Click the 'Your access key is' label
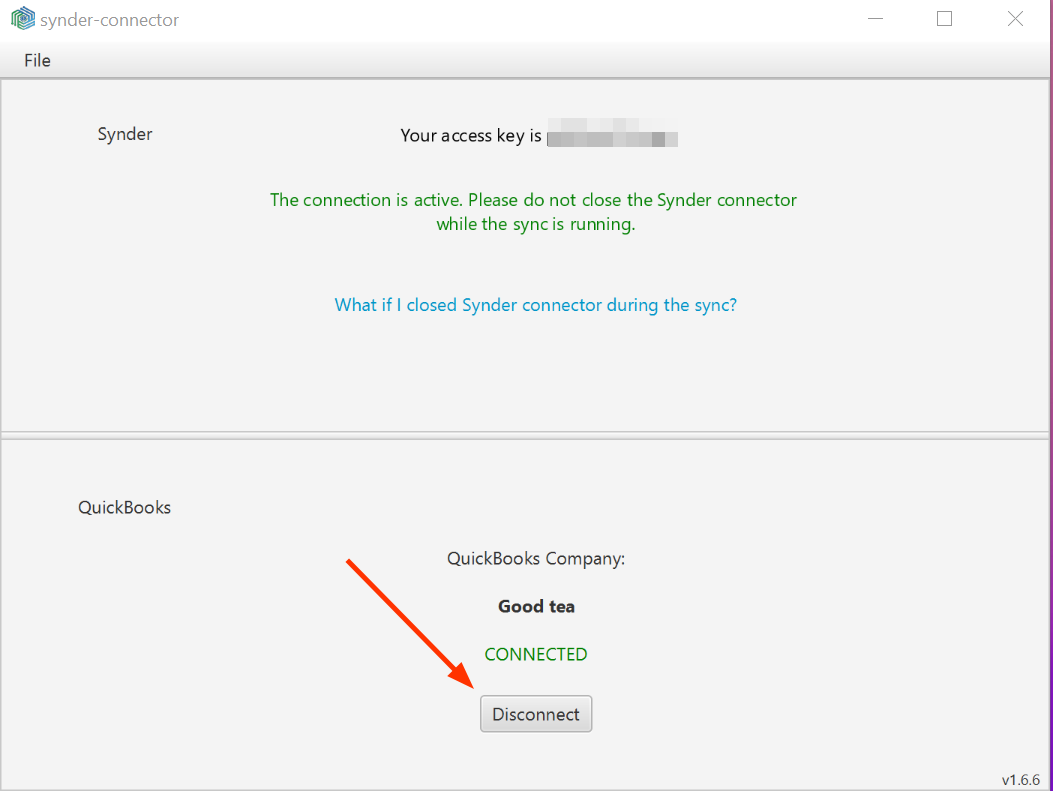1053x791 pixels. click(x=471, y=136)
